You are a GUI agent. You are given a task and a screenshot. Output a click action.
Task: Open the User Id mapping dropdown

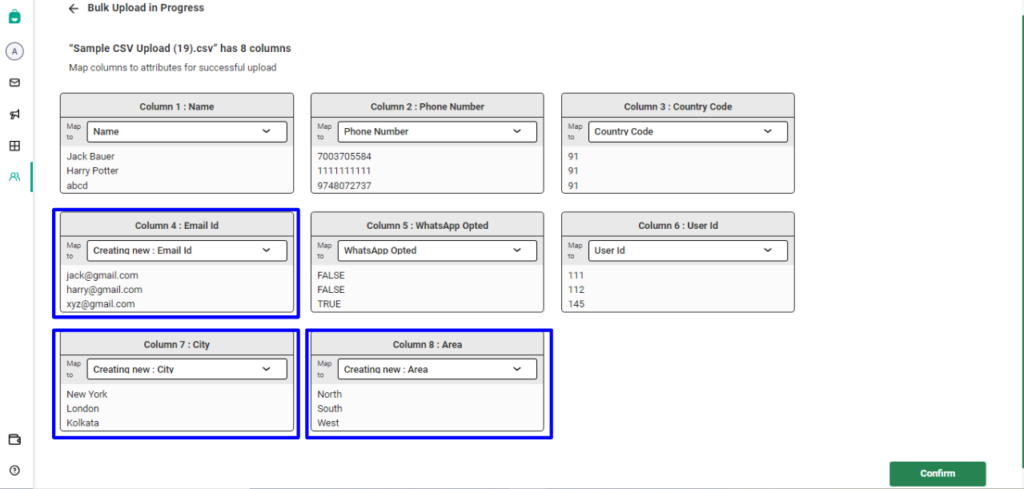point(688,250)
